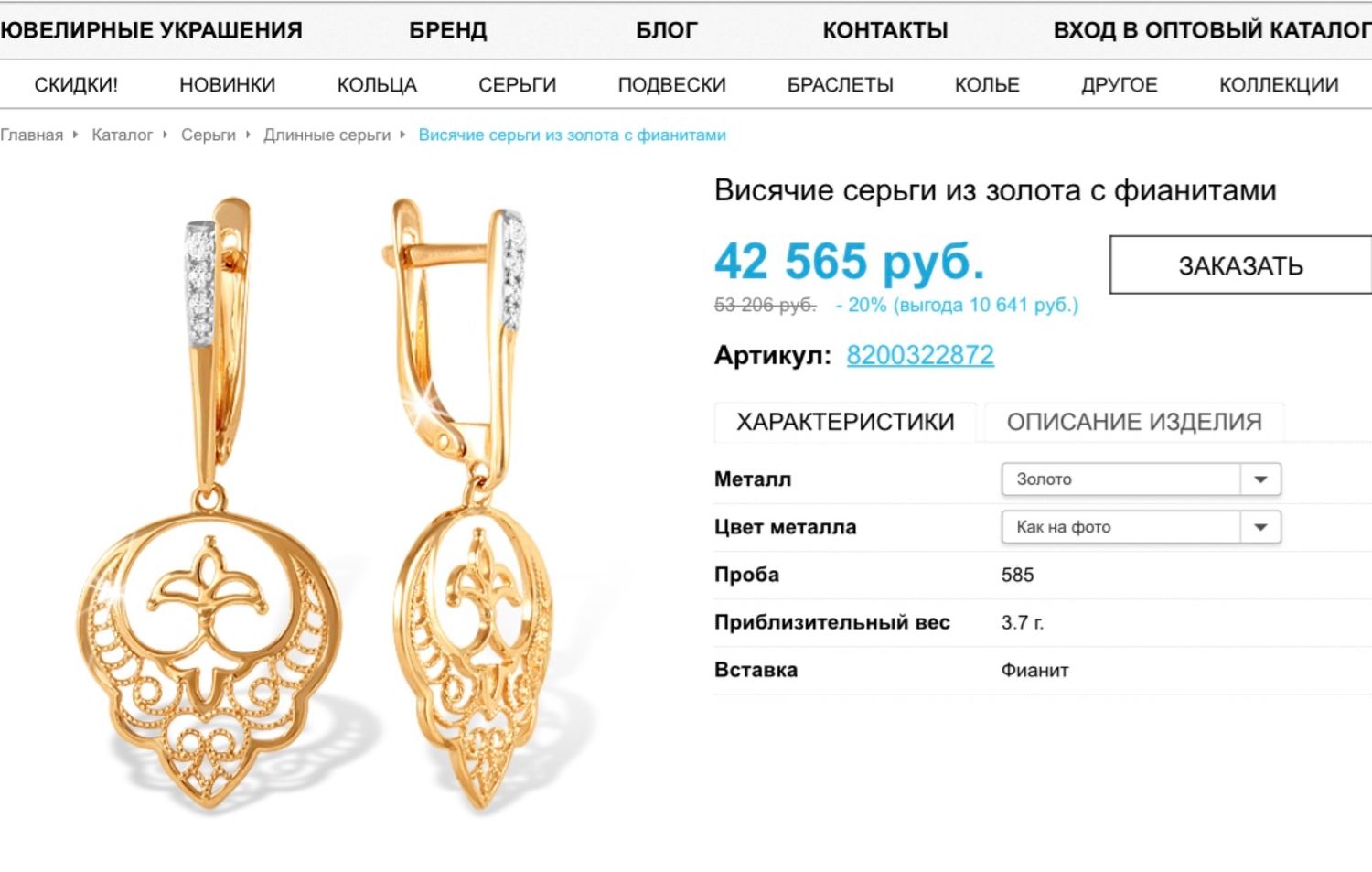Image resolution: width=1372 pixels, height=872 pixels.
Task: Open the СЕРЬГИ category
Action: tap(517, 85)
